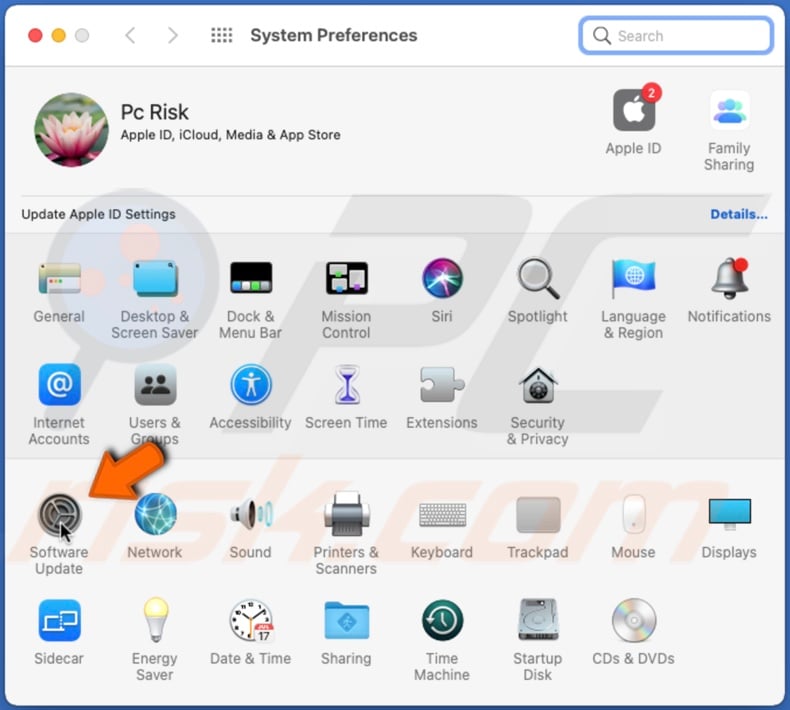Open Date & Time preferences
Screen dimensions: 790x710
[251, 620]
